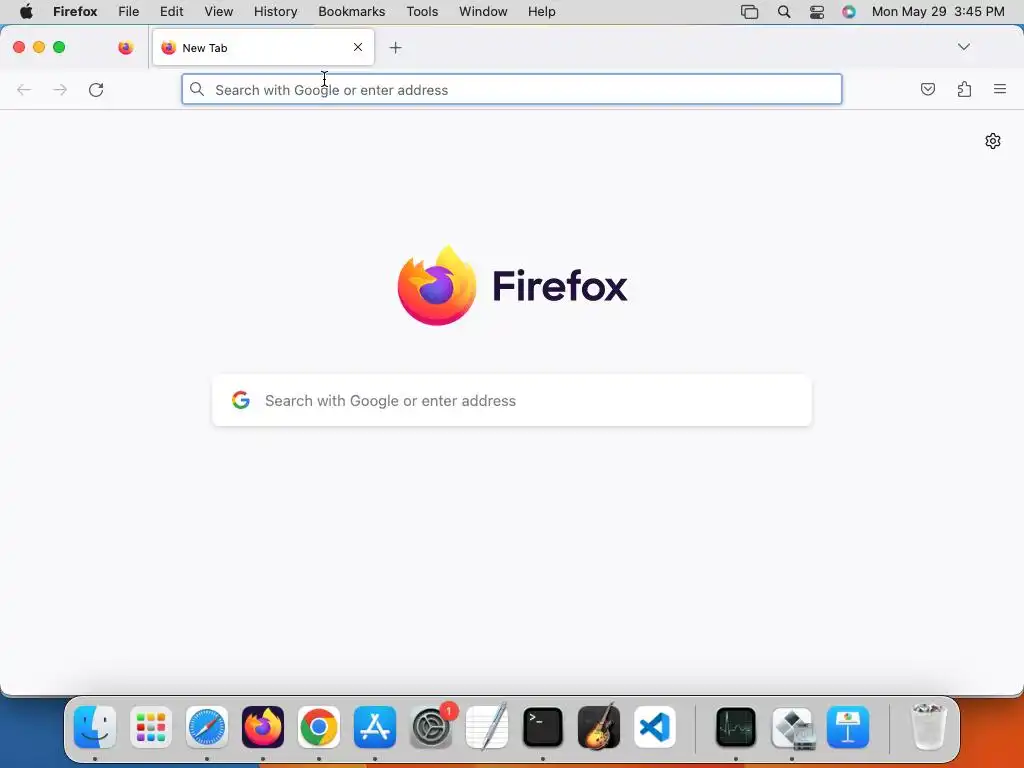Image resolution: width=1024 pixels, height=768 pixels.
Task: Open the Edit menu
Action: tap(172, 12)
